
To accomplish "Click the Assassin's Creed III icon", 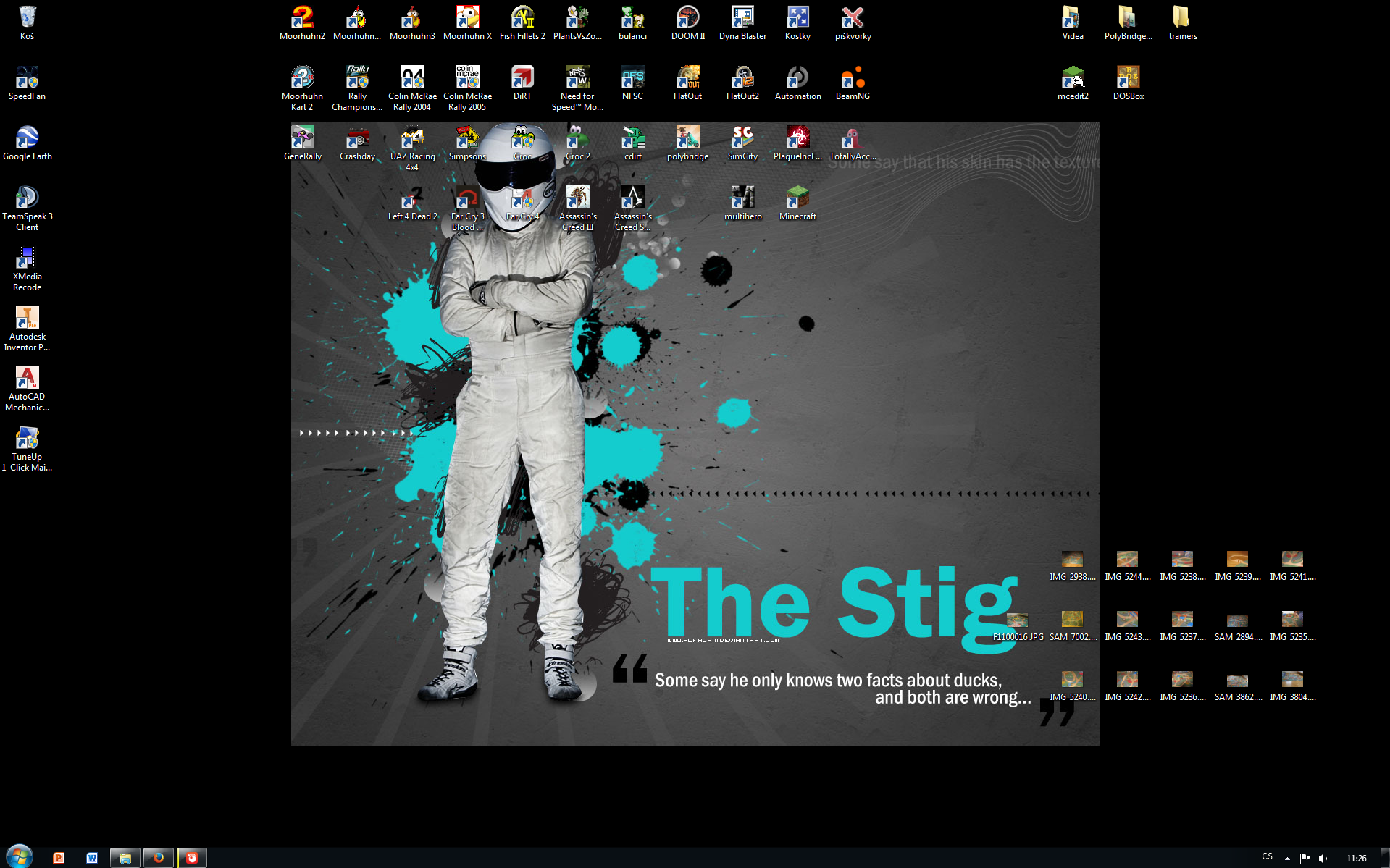I will click(x=577, y=208).
